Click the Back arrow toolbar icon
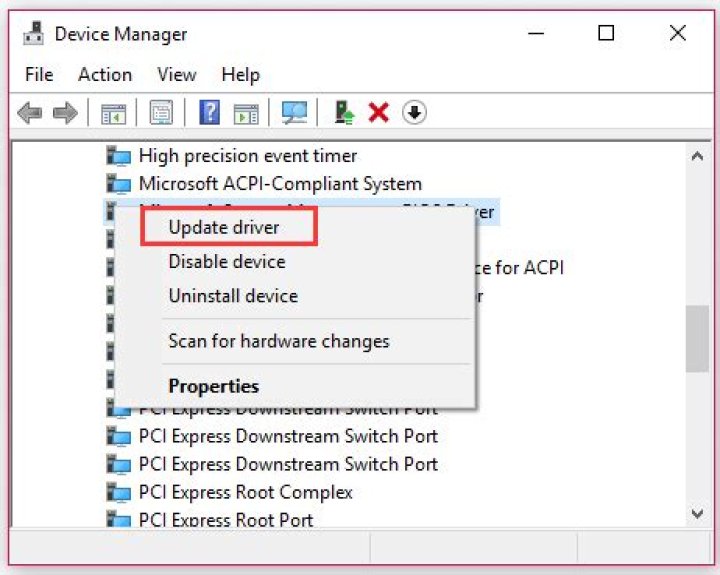720x575 pixels. [x=29, y=113]
